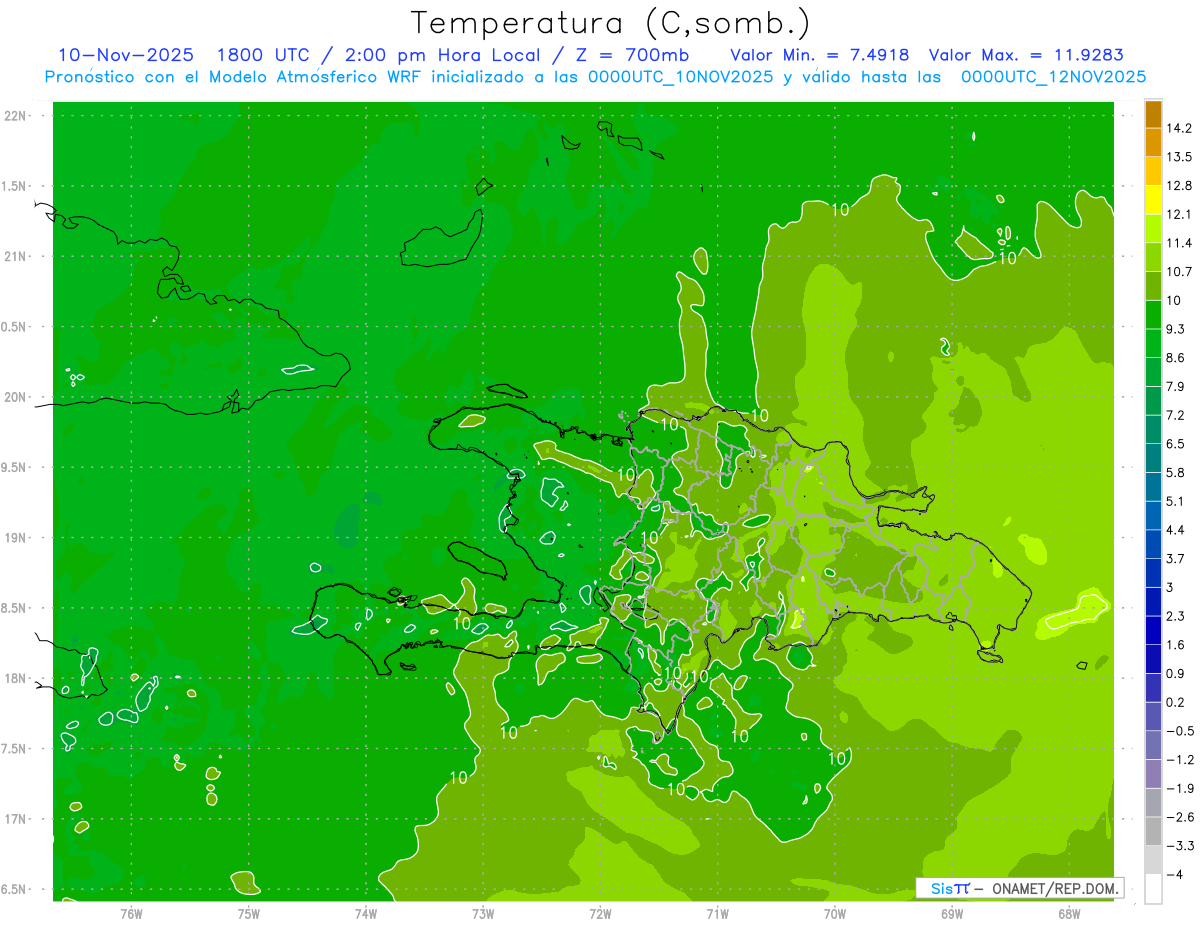Select the lime legend swatch between 11.4 and 12.1
The width and height of the screenshot is (1200, 927).
point(1153,229)
